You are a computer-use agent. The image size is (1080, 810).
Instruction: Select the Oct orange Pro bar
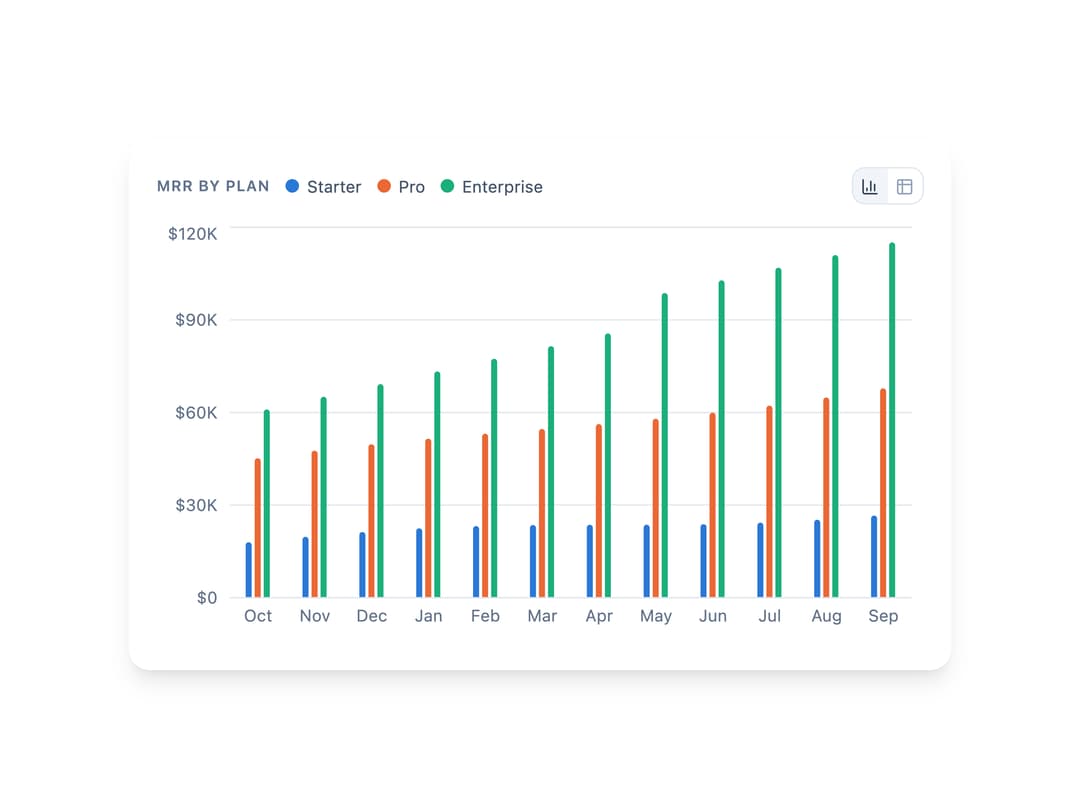[258, 528]
